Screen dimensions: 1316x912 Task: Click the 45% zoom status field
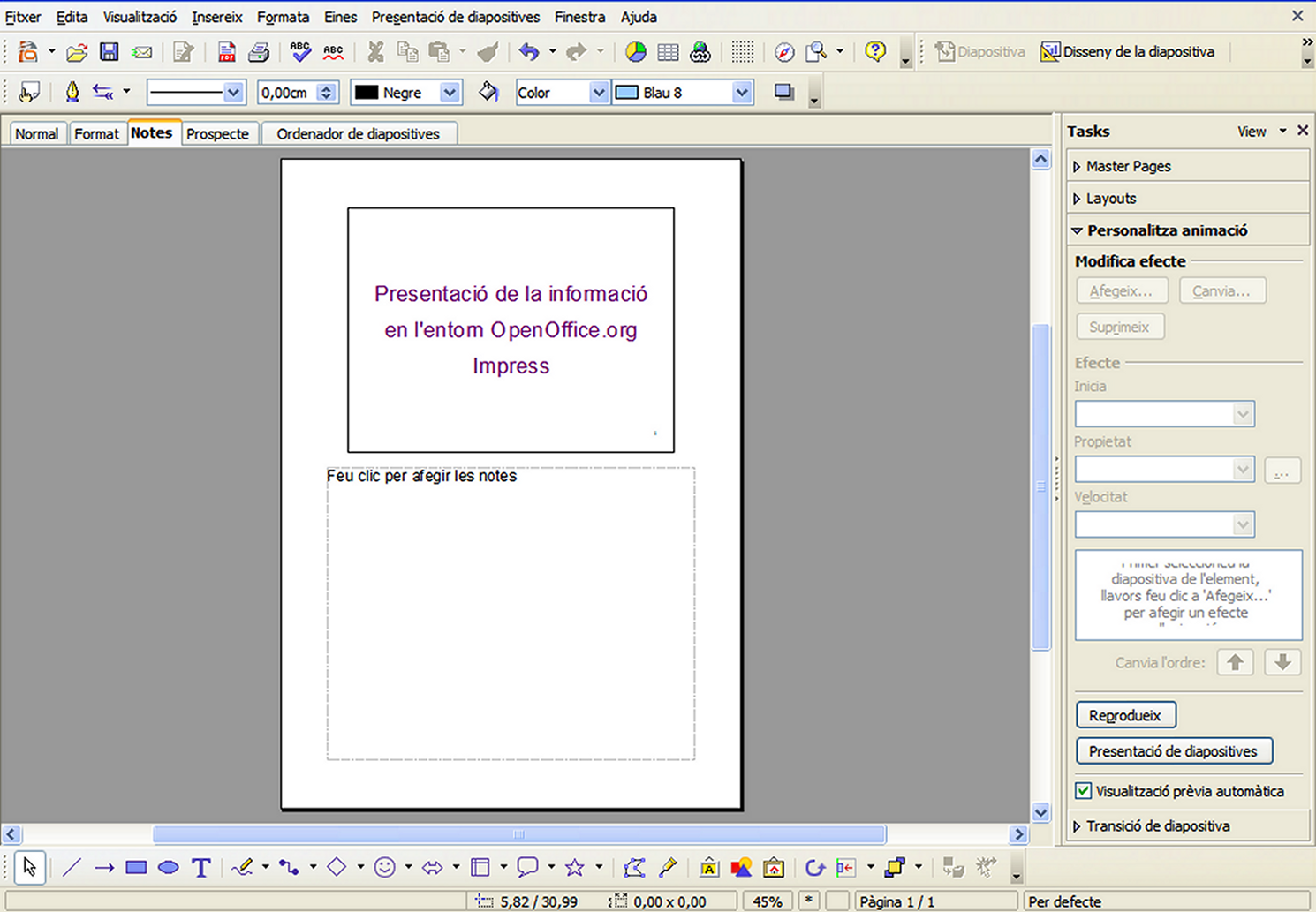(768, 901)
